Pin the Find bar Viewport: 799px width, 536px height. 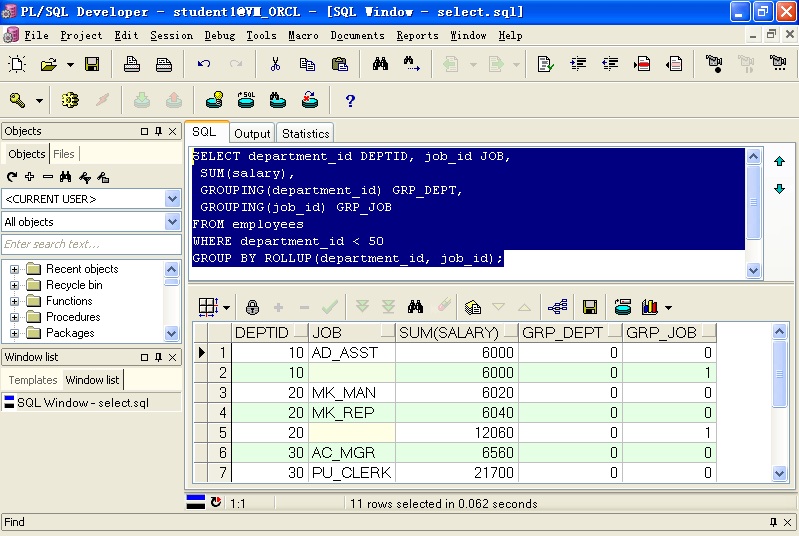(x=774, y=522)
